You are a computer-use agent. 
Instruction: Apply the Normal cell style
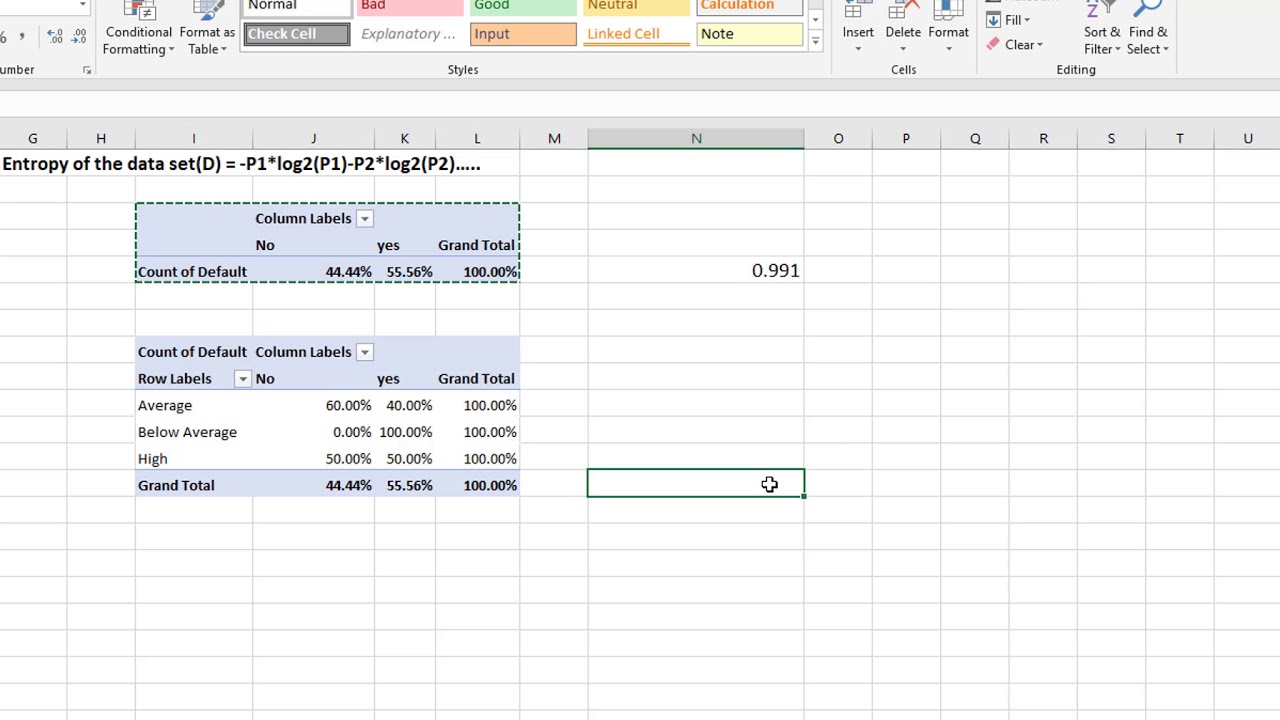tap(297, 6)
